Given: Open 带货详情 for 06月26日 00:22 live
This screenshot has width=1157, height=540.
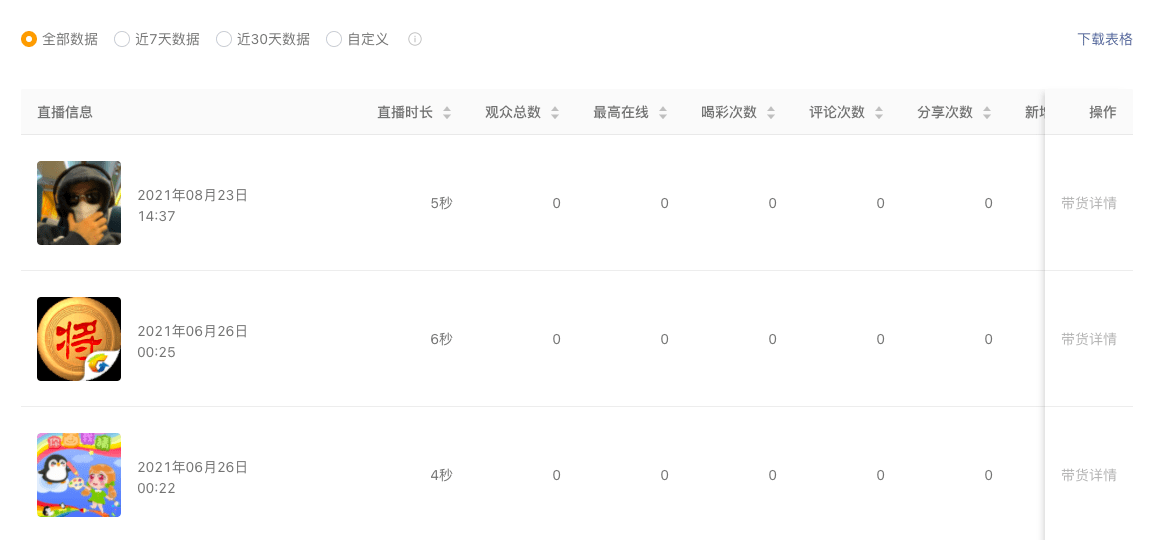Looking at the screenshot, I should pos(1088,475).
